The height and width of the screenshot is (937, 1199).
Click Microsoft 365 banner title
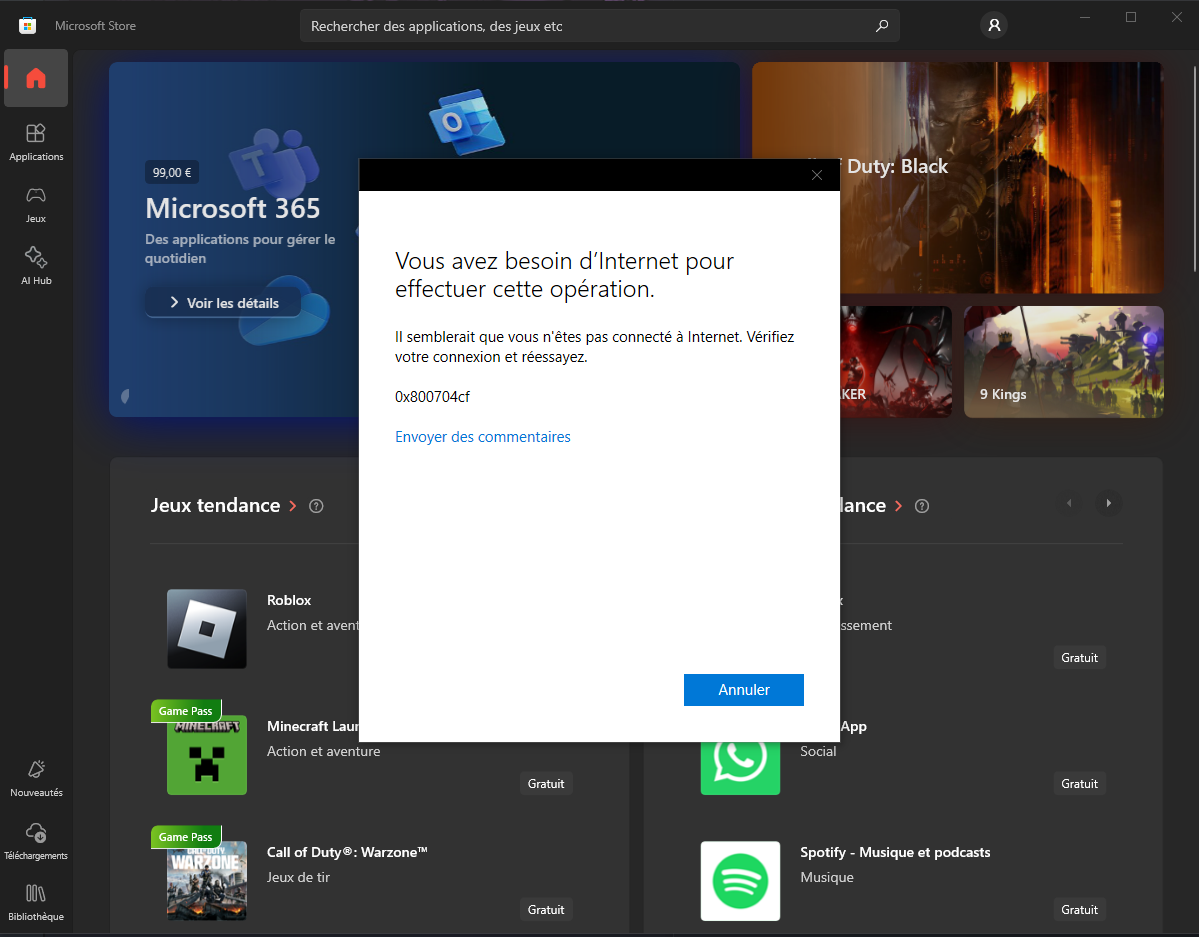tap(232, 208)
